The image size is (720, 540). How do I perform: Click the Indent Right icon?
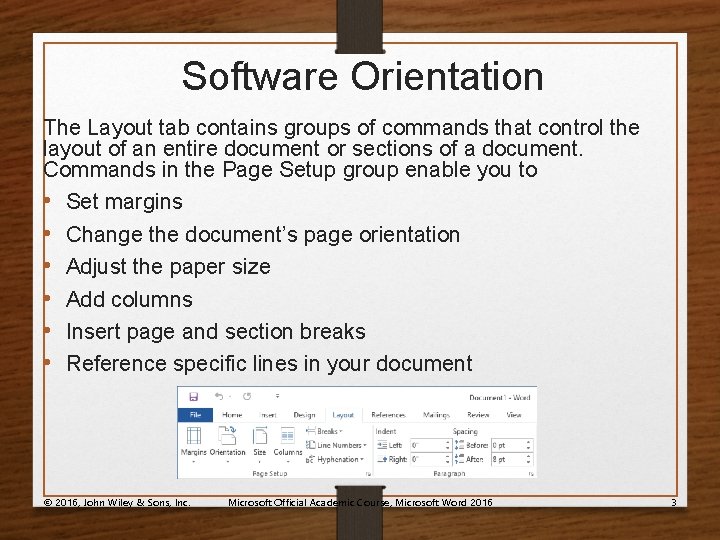(x=382, y=459)
